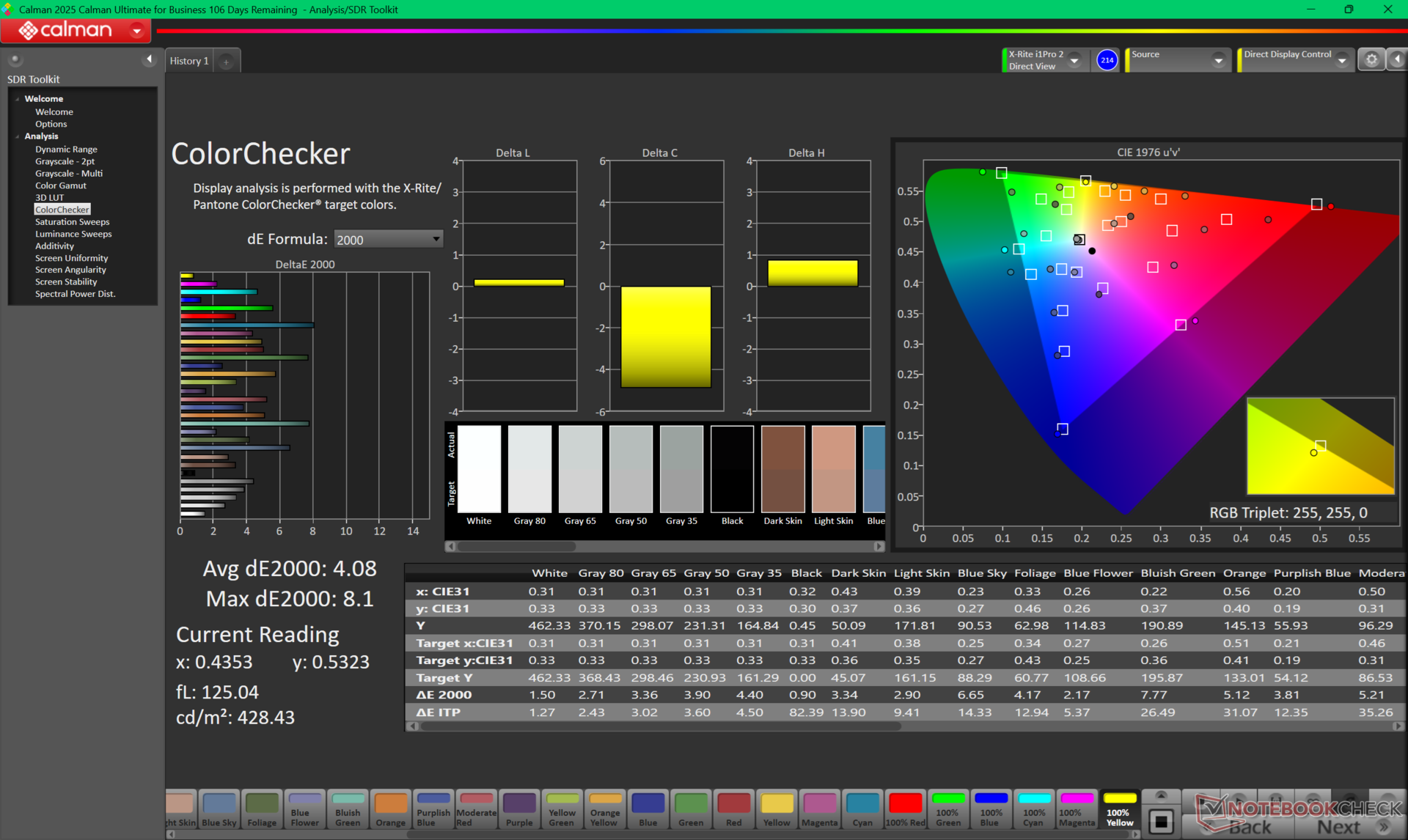Click the blue 214 meter indicator
This screenshot has width=1408, height=840.
coord(1107,60)
